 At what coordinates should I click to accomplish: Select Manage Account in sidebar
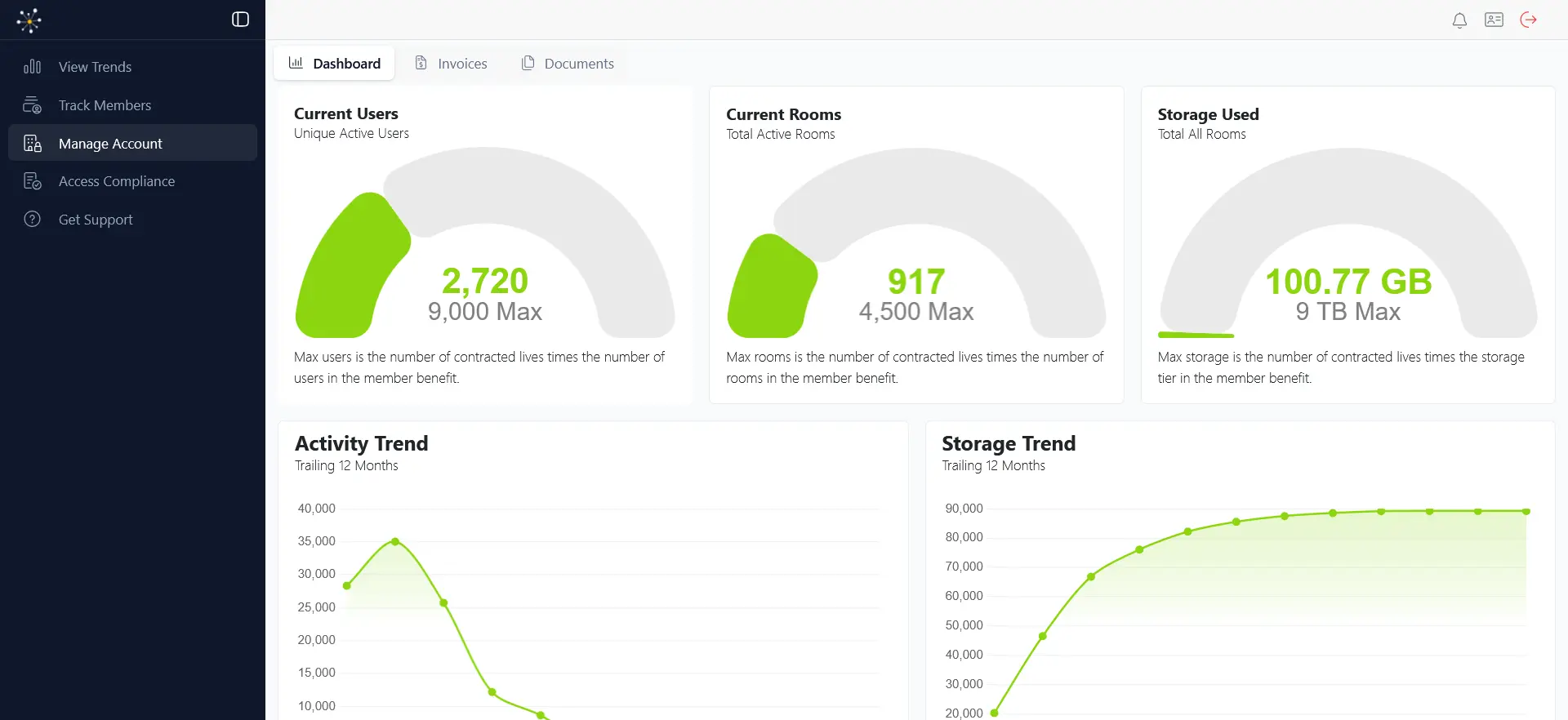132,143
